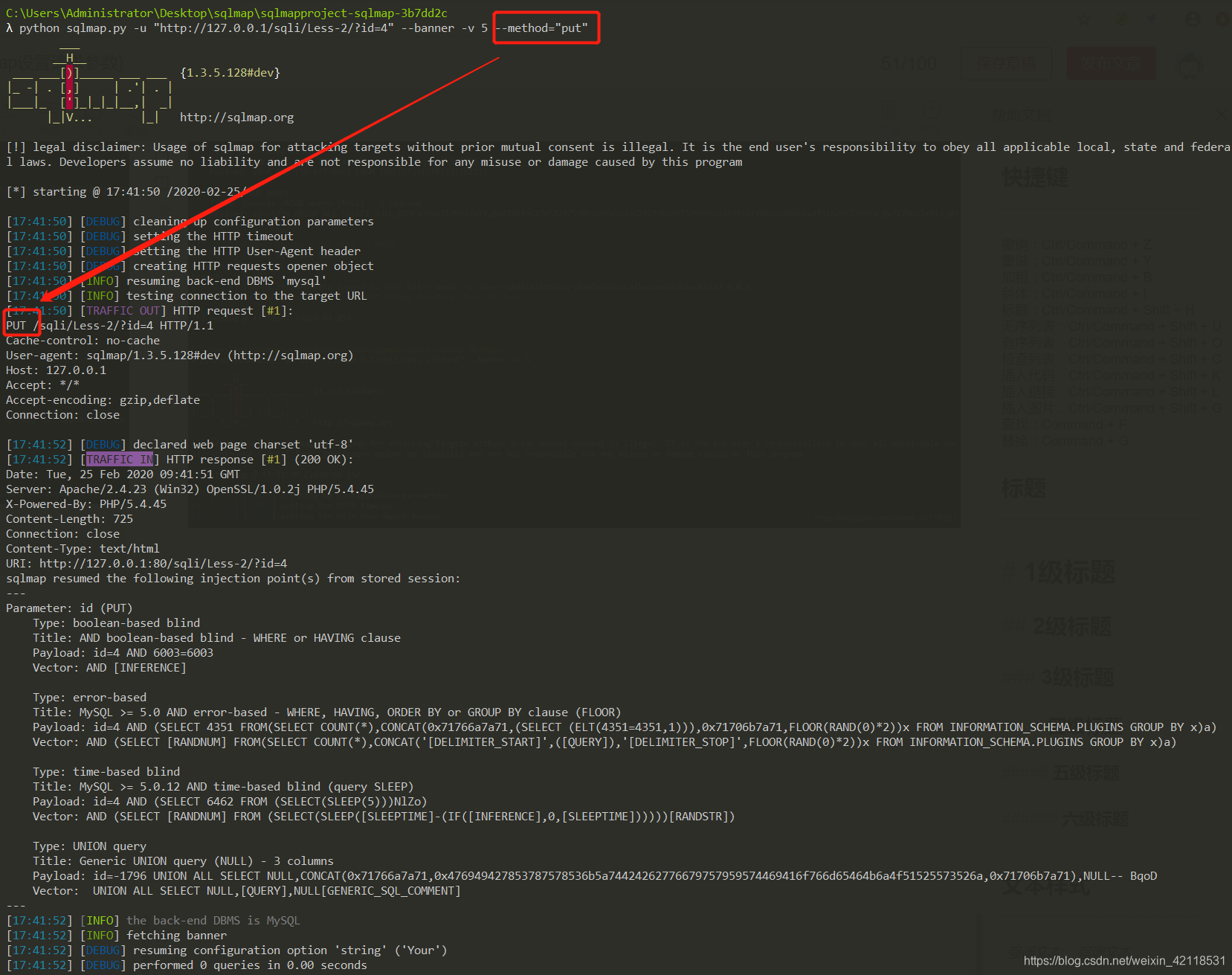Click the URI line with port 80
Image resolution: width=1232 pixels, height=975 pixels.
coord(146,564)
